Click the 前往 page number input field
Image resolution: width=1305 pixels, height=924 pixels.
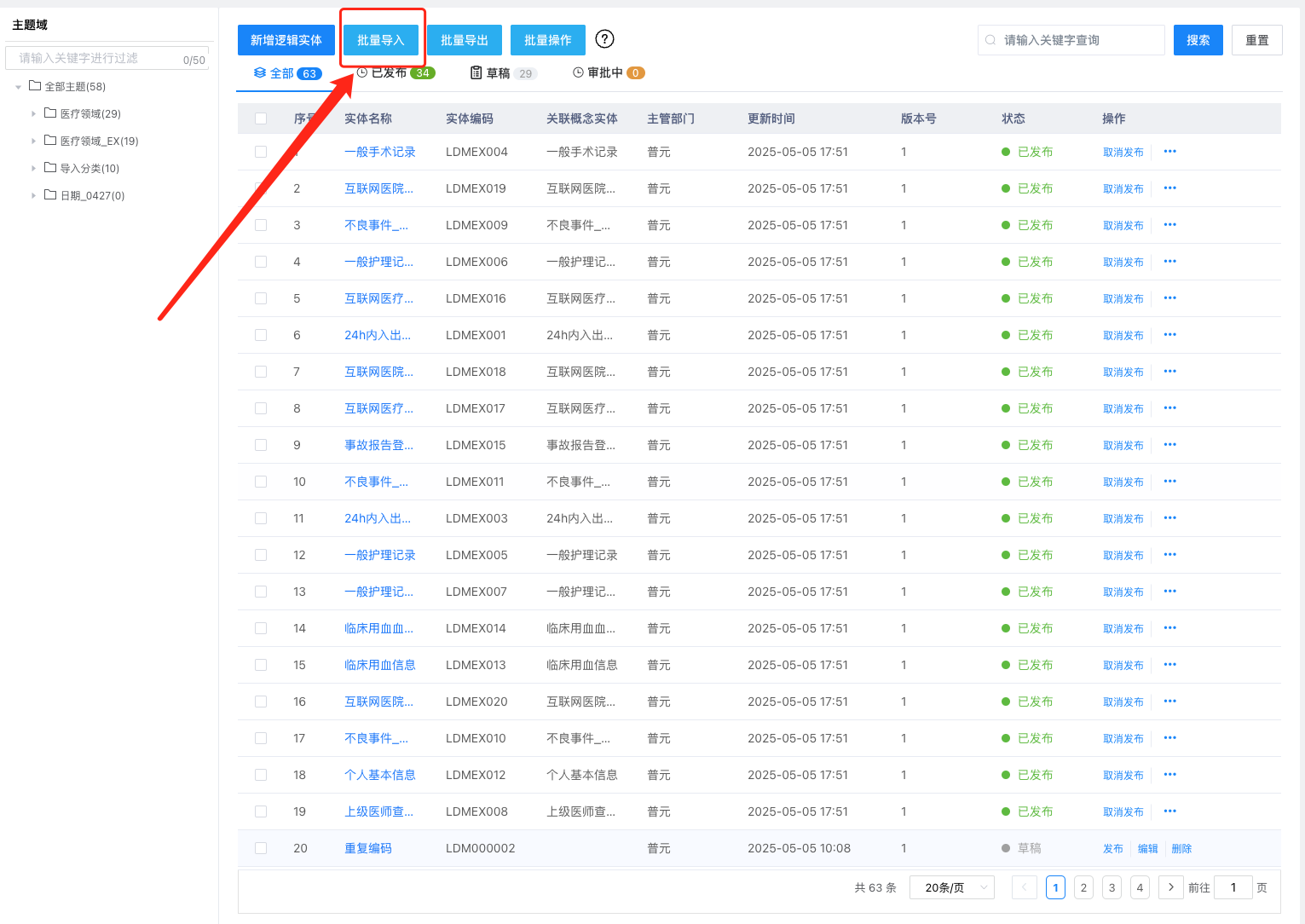[1233, 886]
